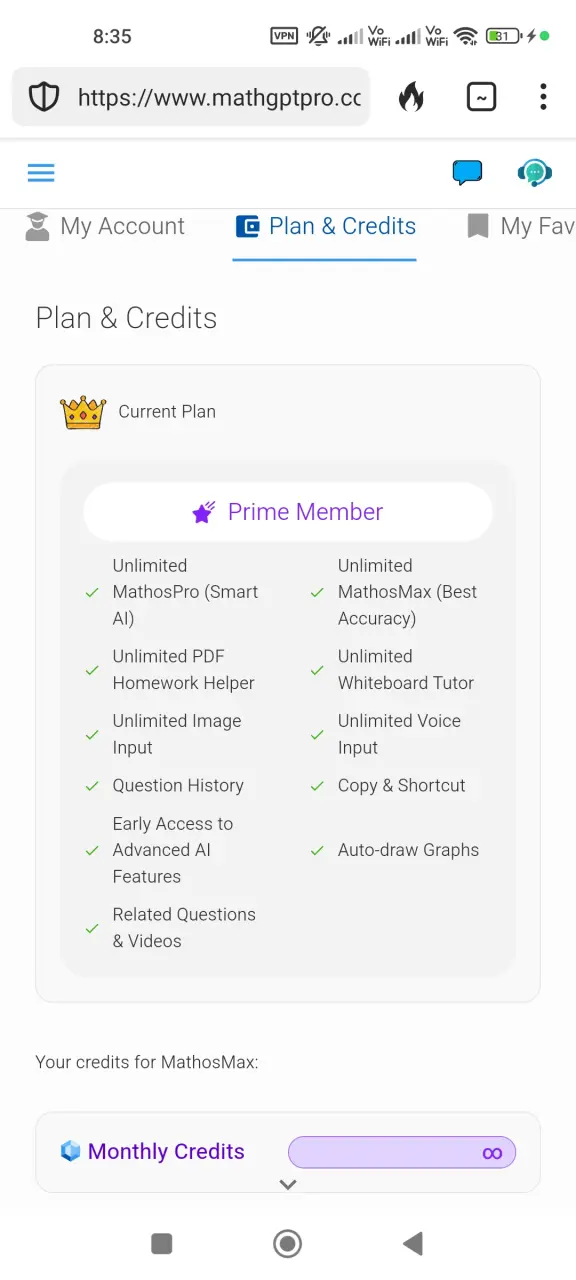Tap the Android home button
This screenshot has width=576, height=1280.
[288, 1243]
